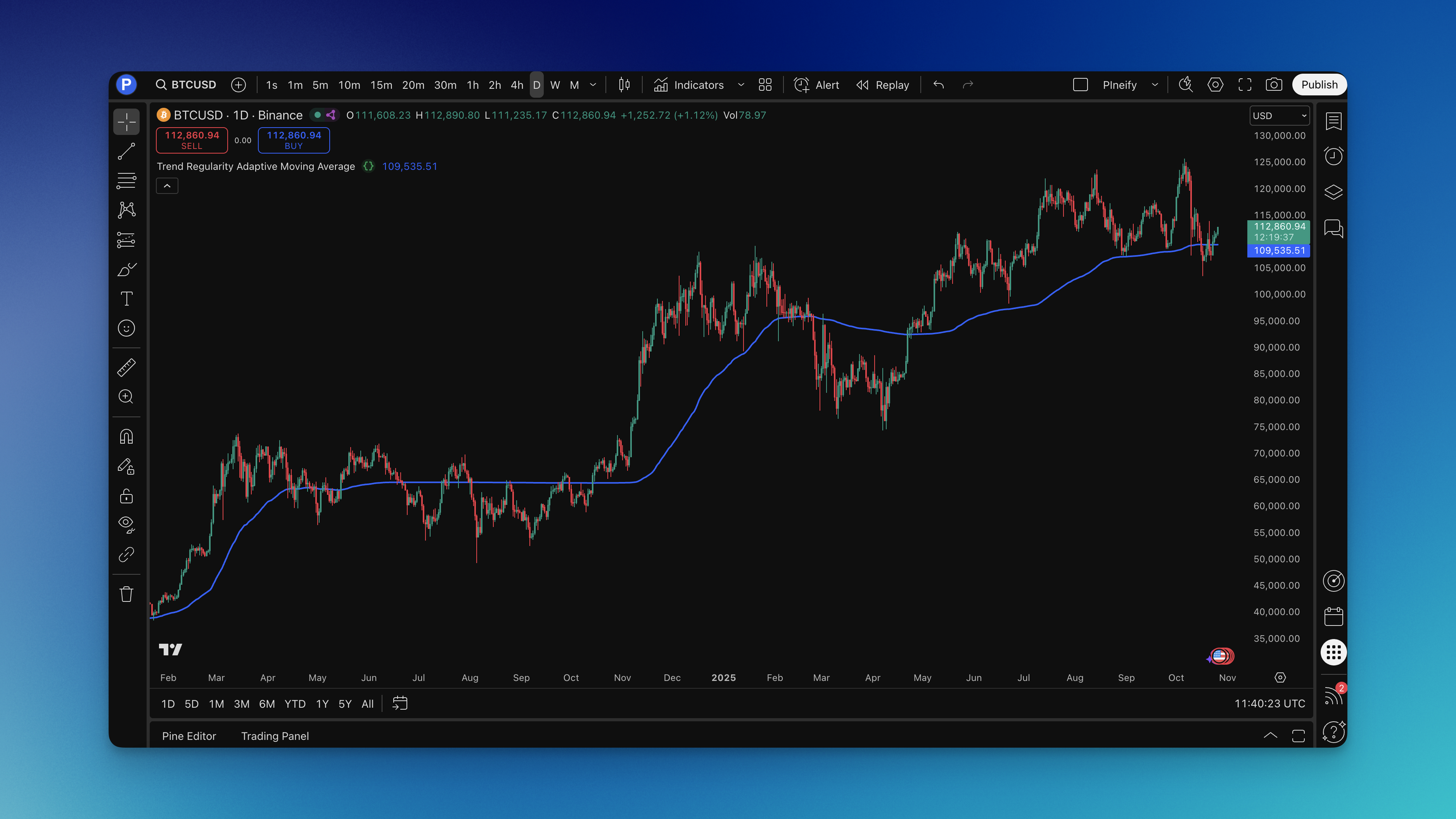
Task: Click the trash remove drawings icon
Action: [126, 594]
